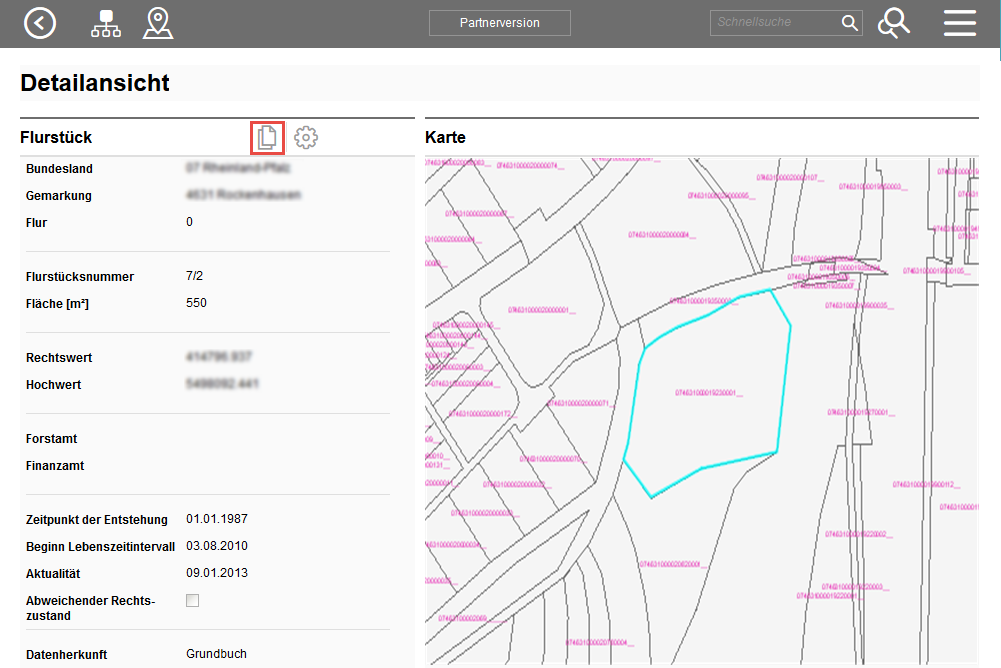Click the map location pin icon
Viewport: 1001px width, 668px height.
tap(157, 23)
